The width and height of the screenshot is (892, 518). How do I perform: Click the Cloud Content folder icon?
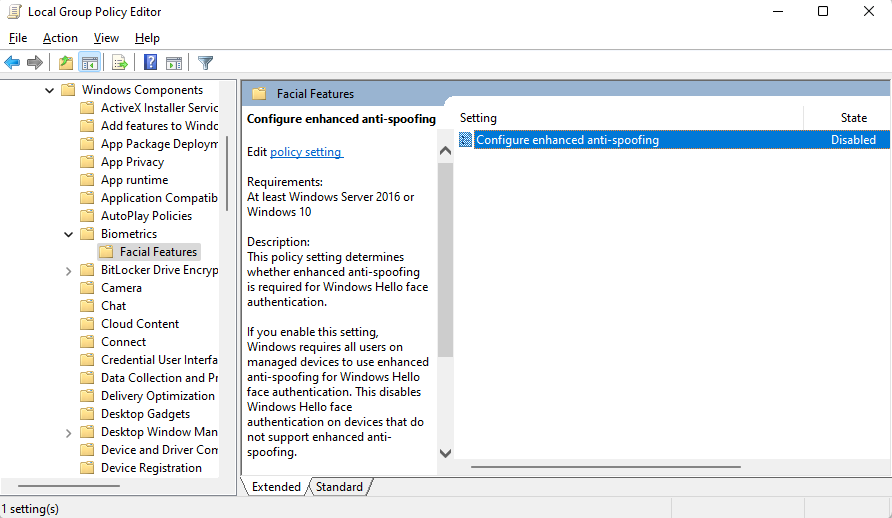point(87,324)
